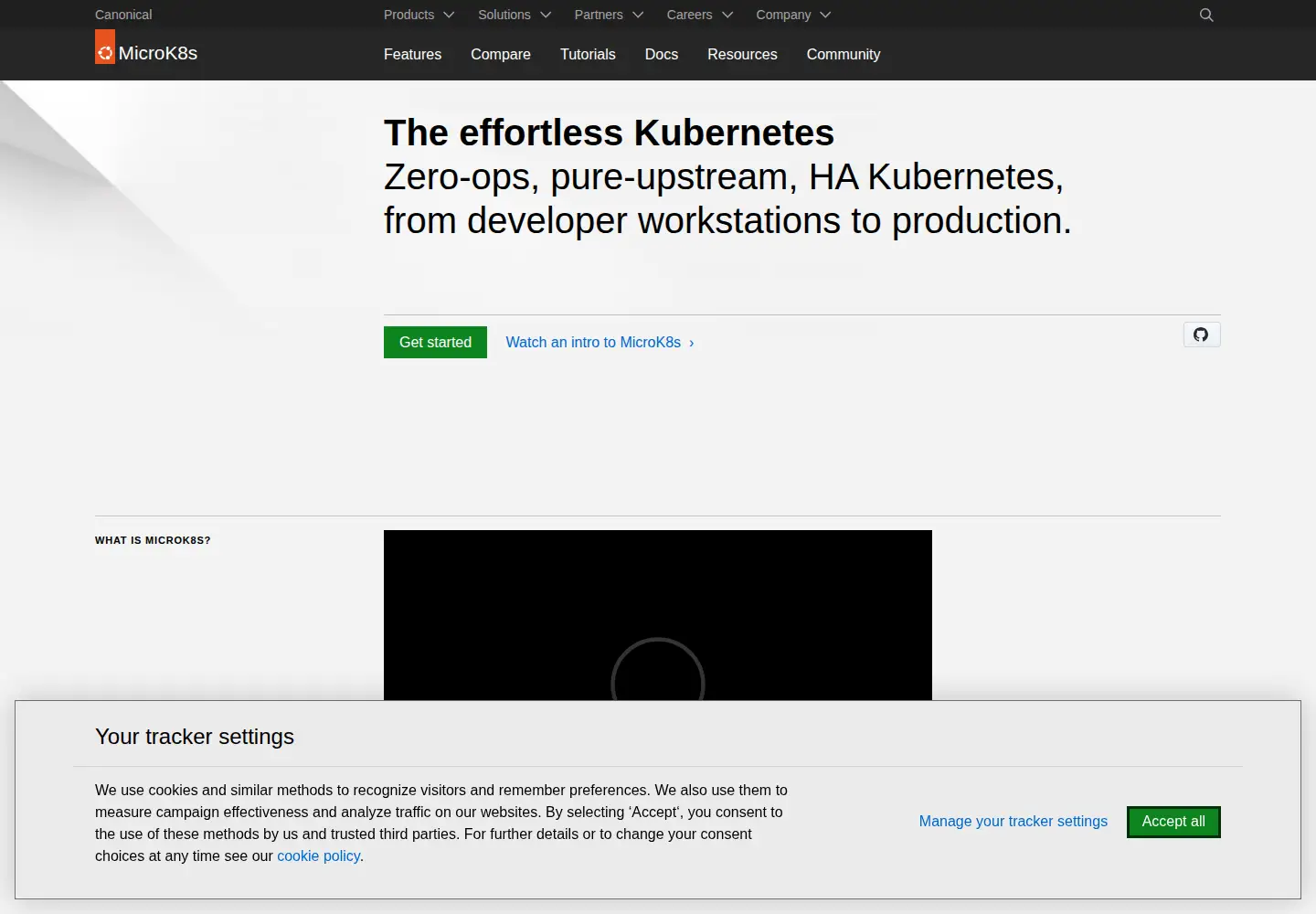Click the green Get started button
Image resolution: width=1316 pixels, height=914 pixels.
pyautogui.click(x=435, y=342)
